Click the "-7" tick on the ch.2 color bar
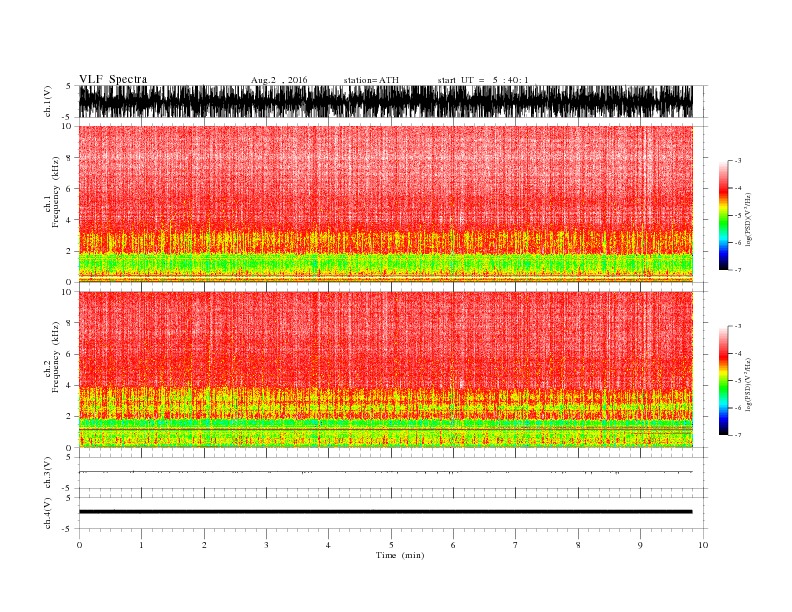792x612 pixels. pos(737,435)
